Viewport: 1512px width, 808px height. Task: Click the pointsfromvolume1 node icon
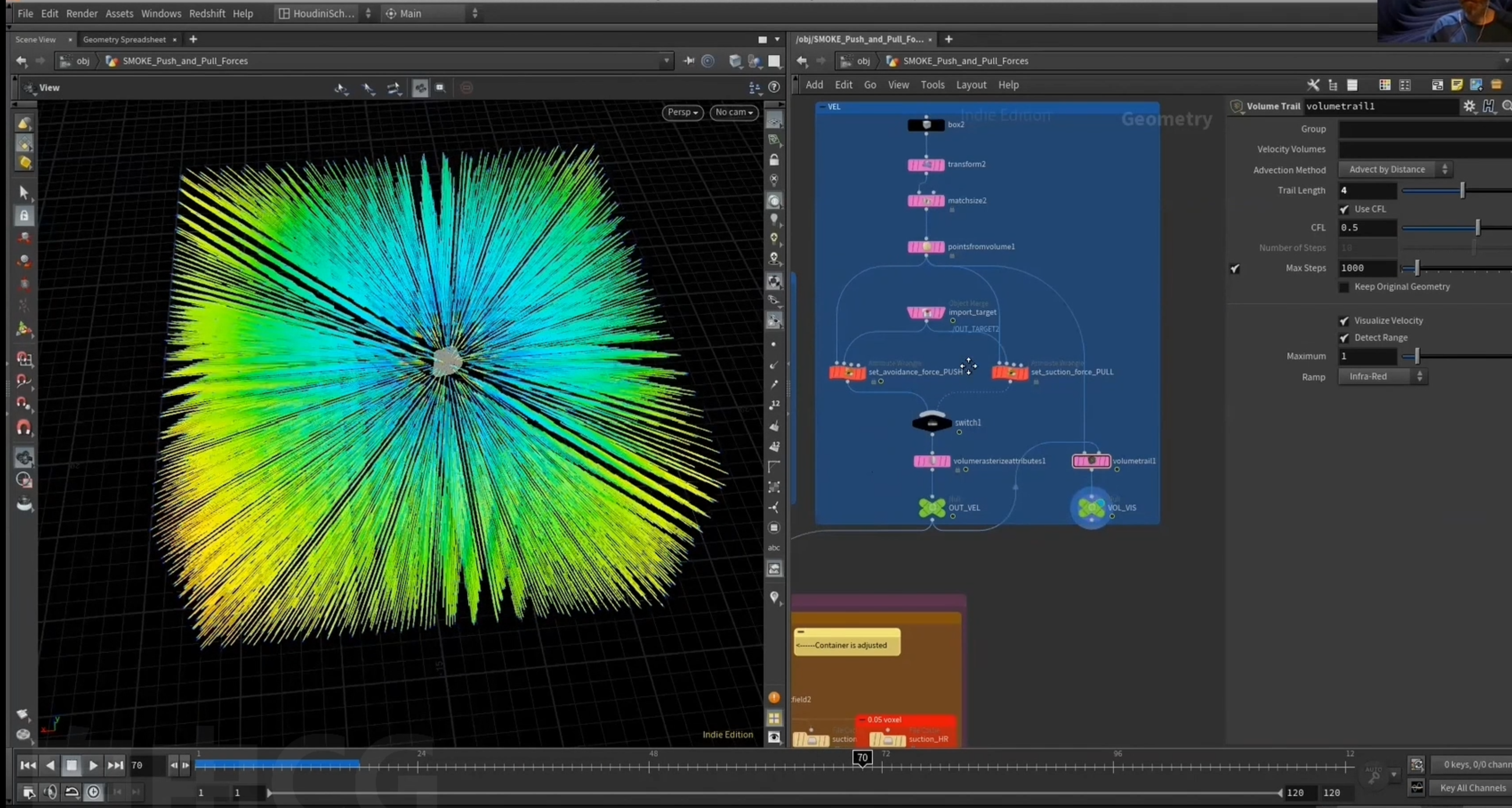click(x=926, y=247)
